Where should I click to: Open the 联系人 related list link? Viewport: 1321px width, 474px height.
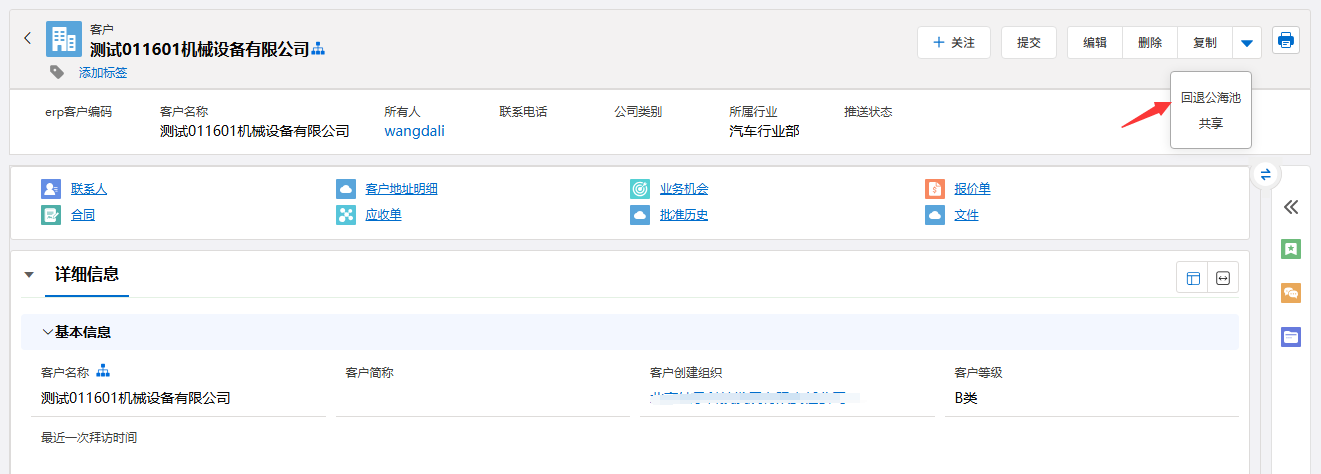[x=89, y=189]
